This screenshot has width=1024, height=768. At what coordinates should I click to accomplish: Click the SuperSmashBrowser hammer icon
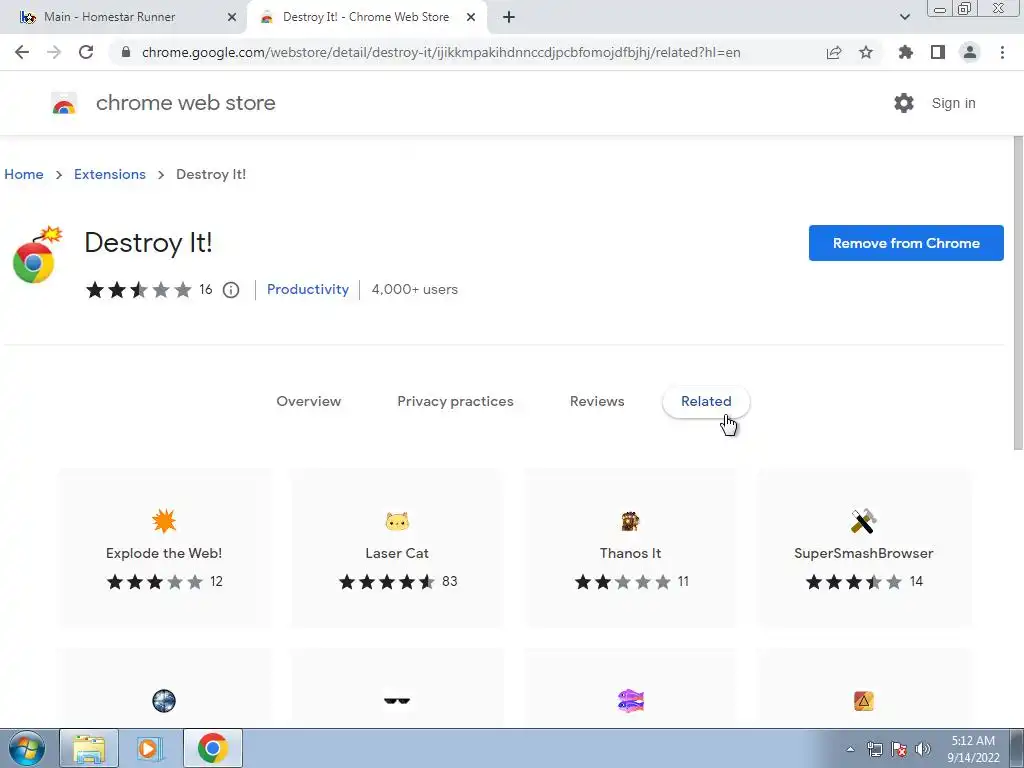[x=863, y=521]
